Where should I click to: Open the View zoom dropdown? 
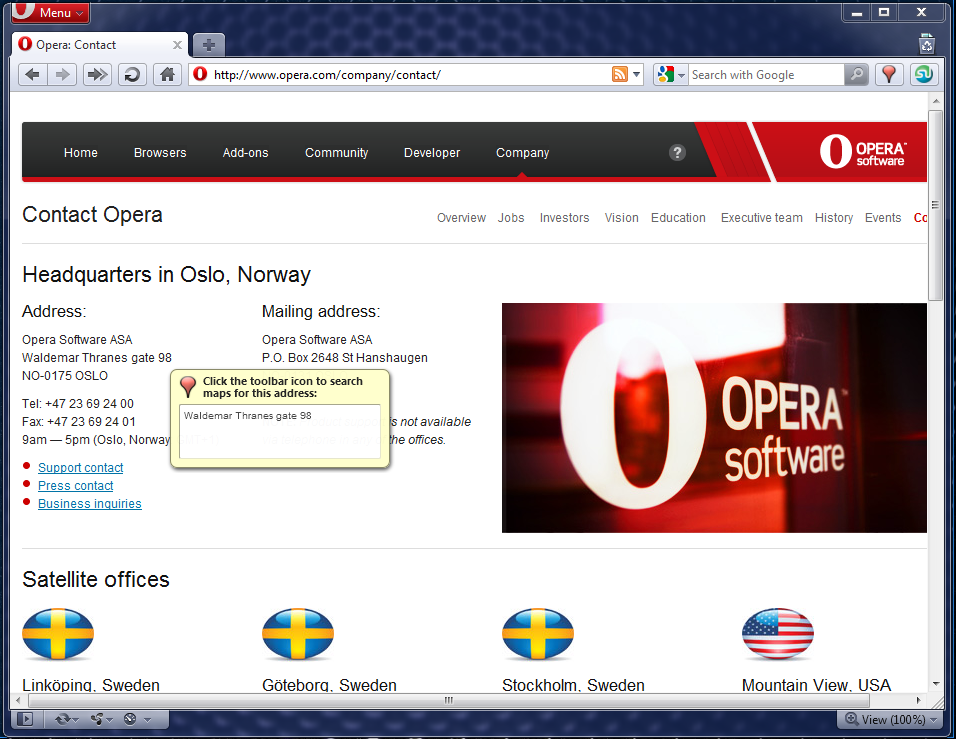pyautogui.click(x=891, y=719)
